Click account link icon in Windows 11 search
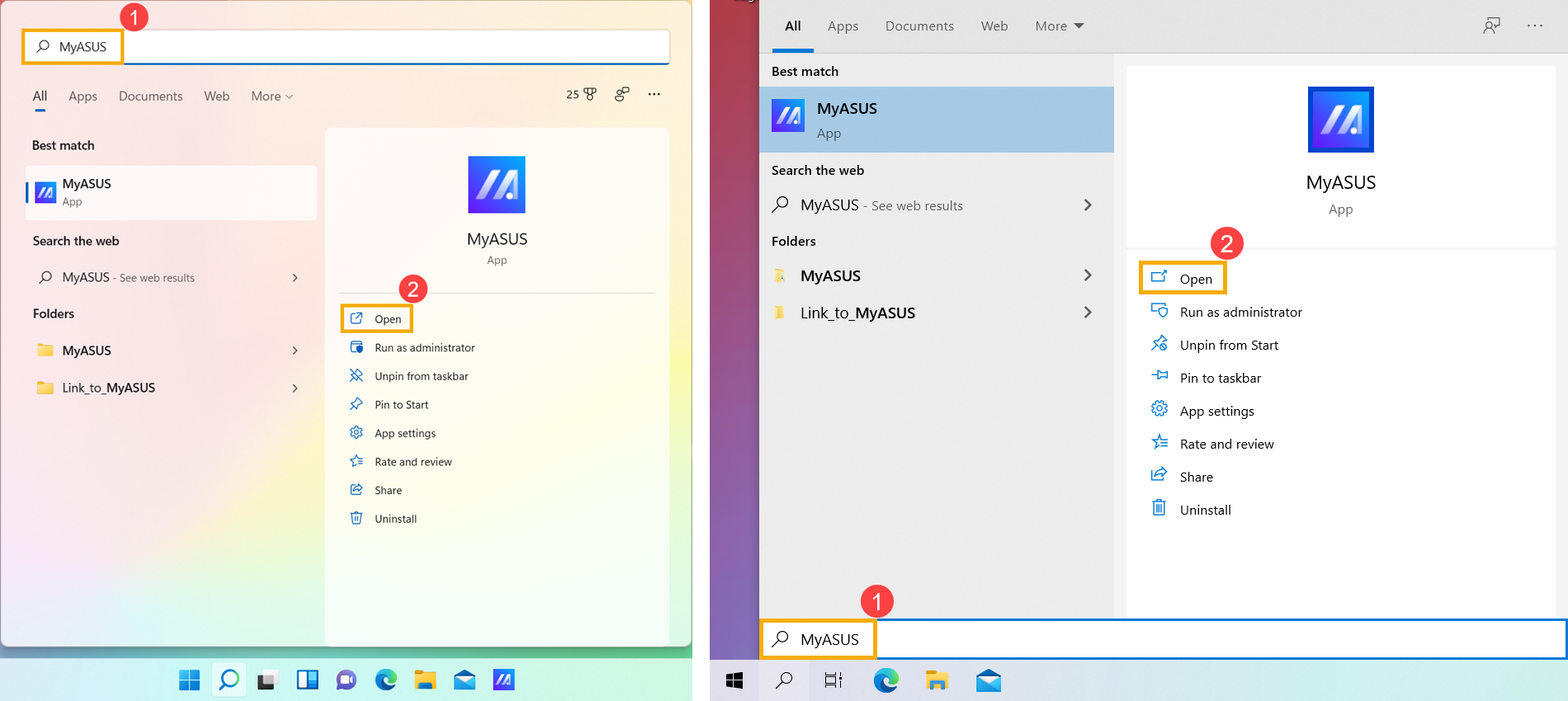This screenshot has width=1568, height=701. click(x=622, y=94)
